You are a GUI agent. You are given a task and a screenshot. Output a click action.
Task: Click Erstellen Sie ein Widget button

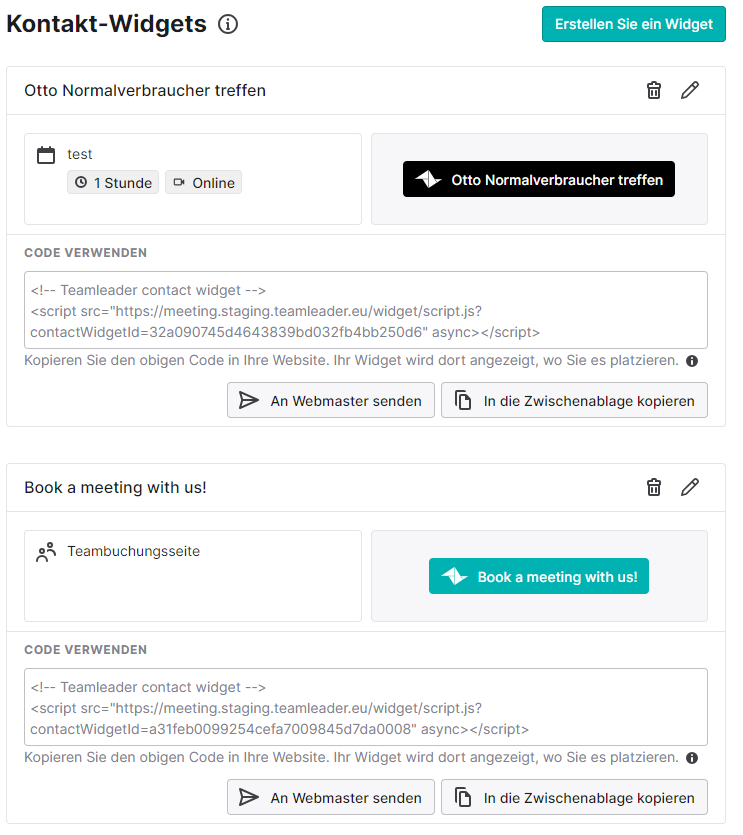[634, 24]
